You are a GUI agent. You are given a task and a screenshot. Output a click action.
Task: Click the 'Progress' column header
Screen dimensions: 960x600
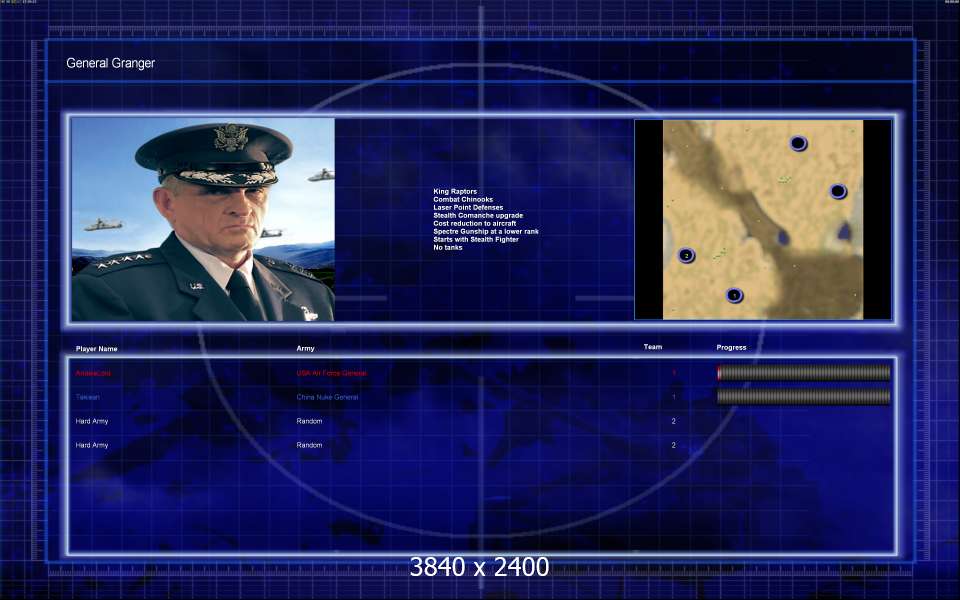(x=732, y=347)
